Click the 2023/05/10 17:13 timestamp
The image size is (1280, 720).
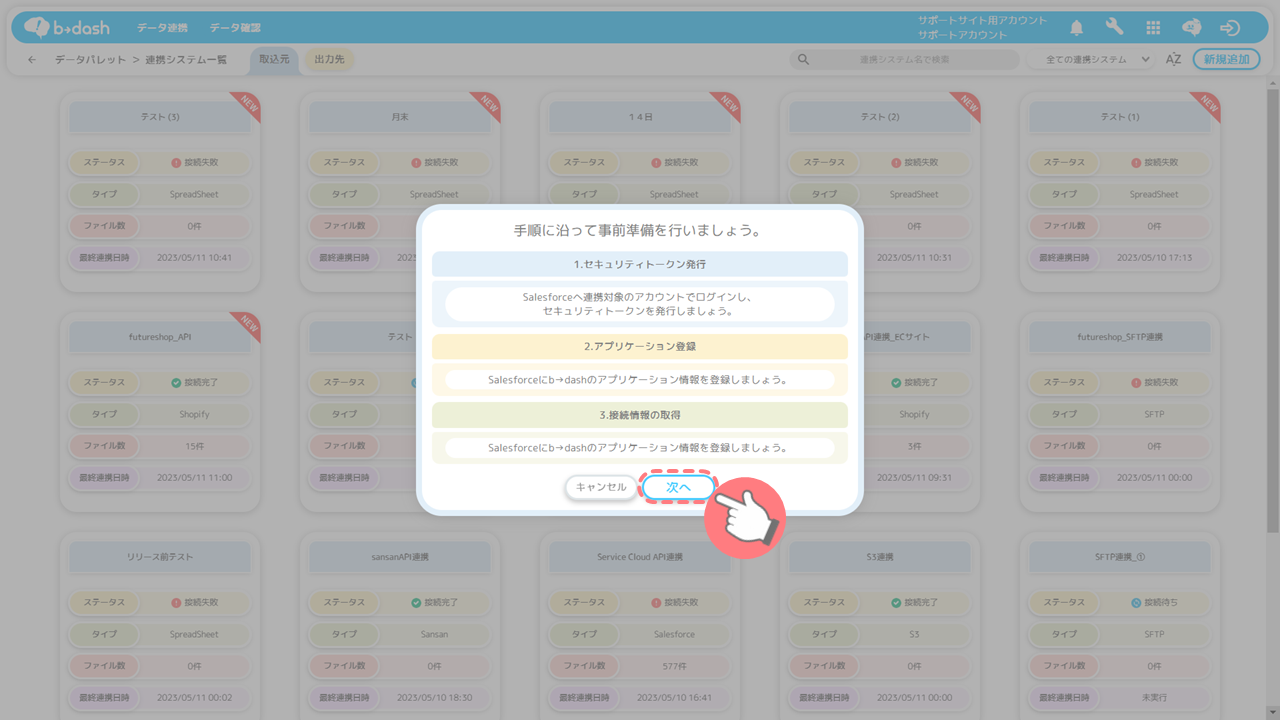pyautogui.click(x=1154, y=258)
